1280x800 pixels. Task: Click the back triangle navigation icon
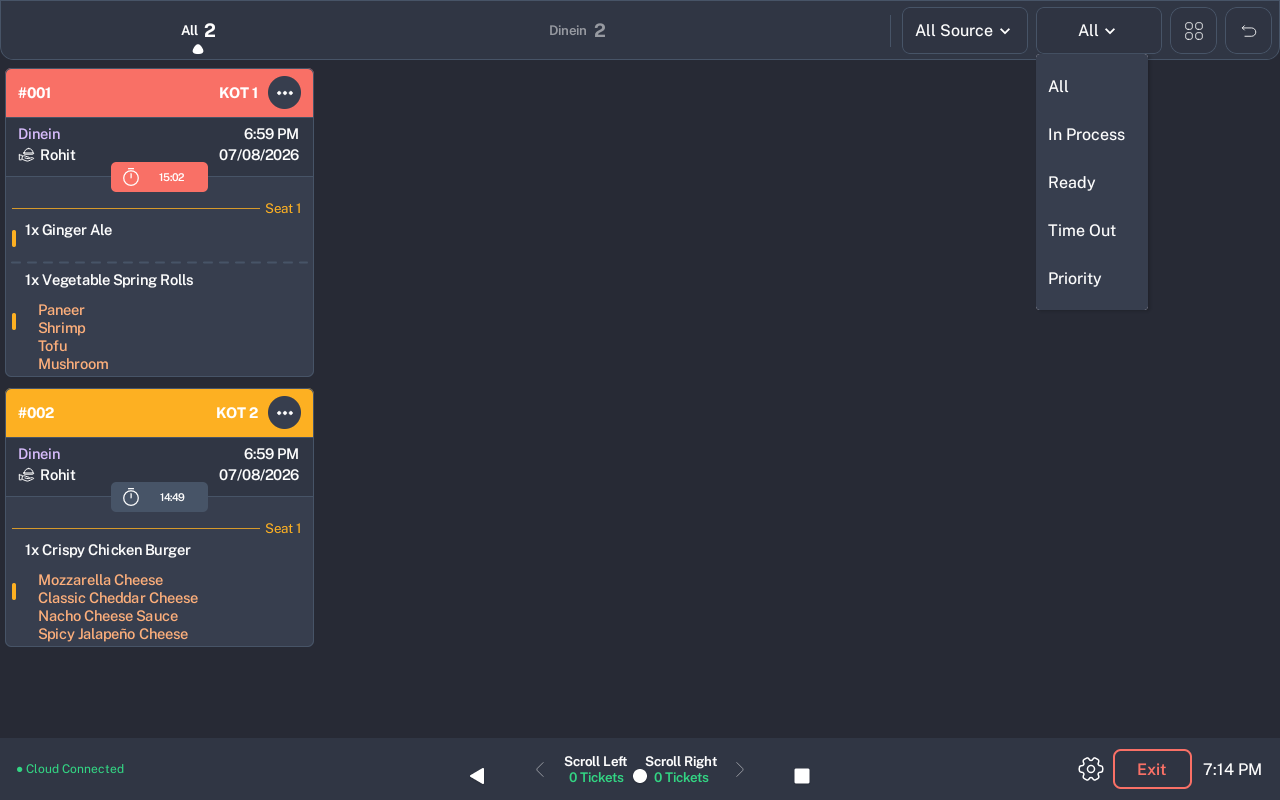[x=477, y=776]
